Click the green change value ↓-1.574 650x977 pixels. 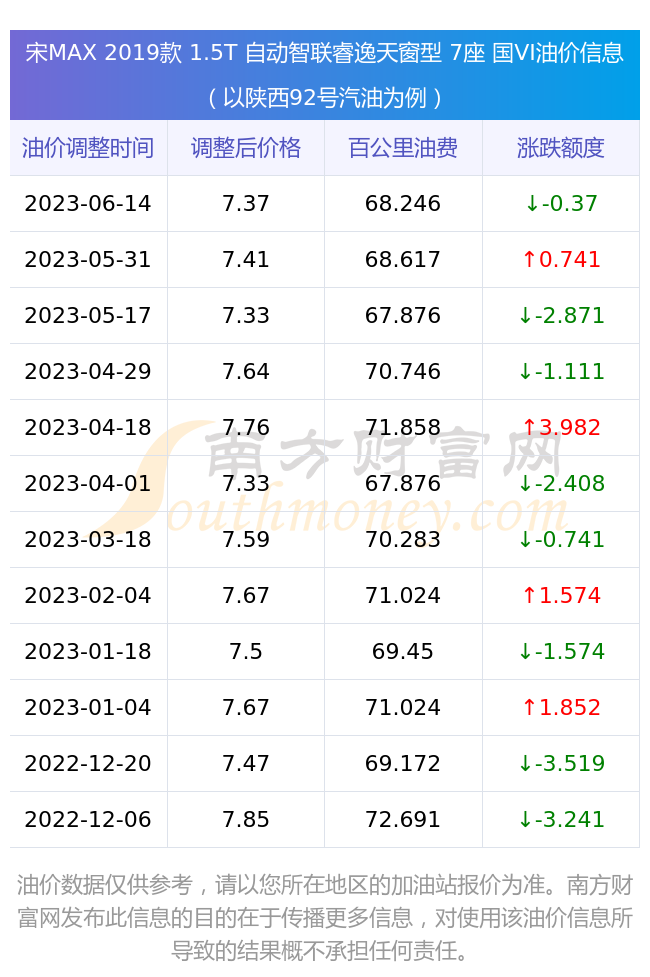[561, 652]
